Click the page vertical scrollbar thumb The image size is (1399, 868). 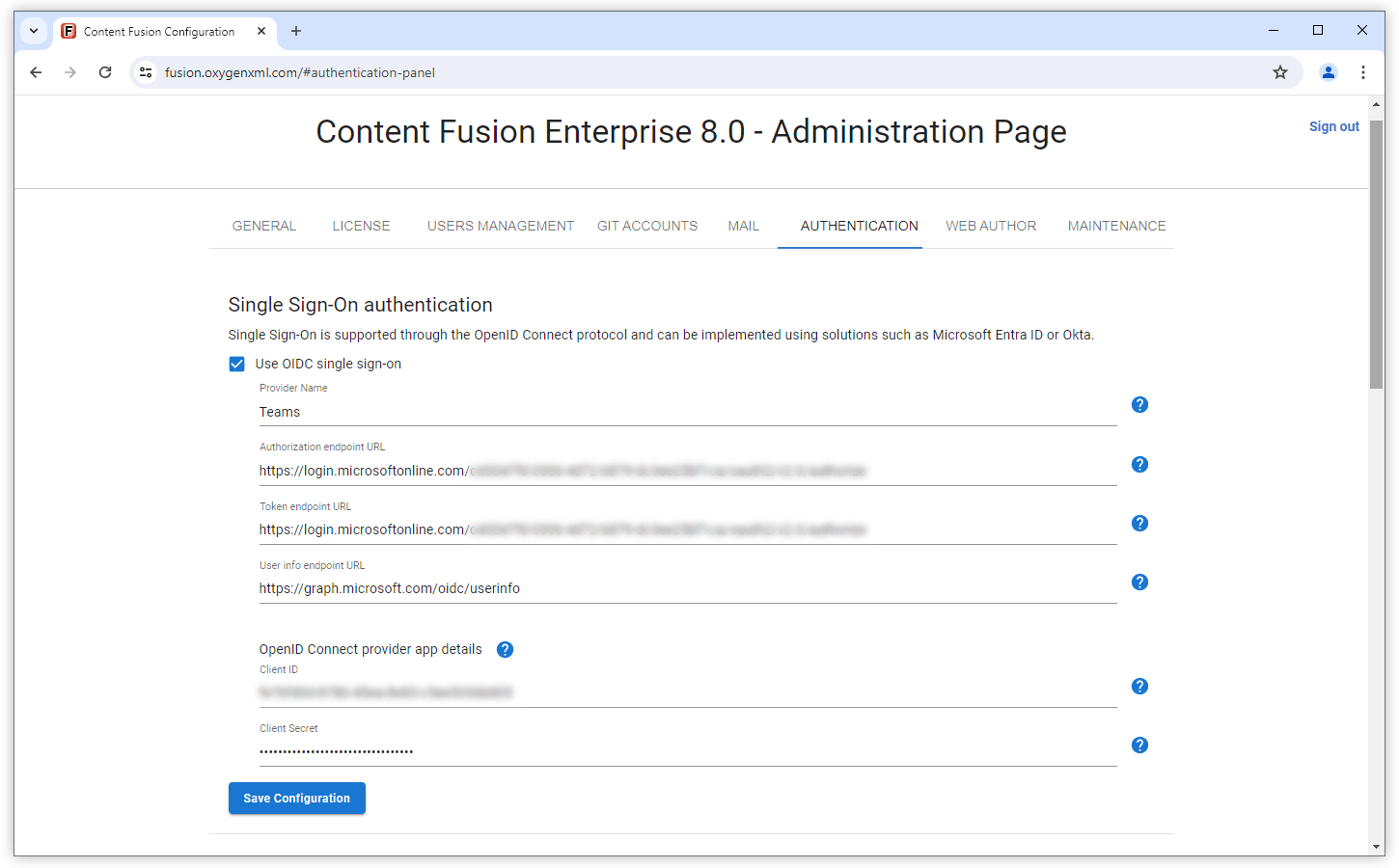tap(1377, 254)
